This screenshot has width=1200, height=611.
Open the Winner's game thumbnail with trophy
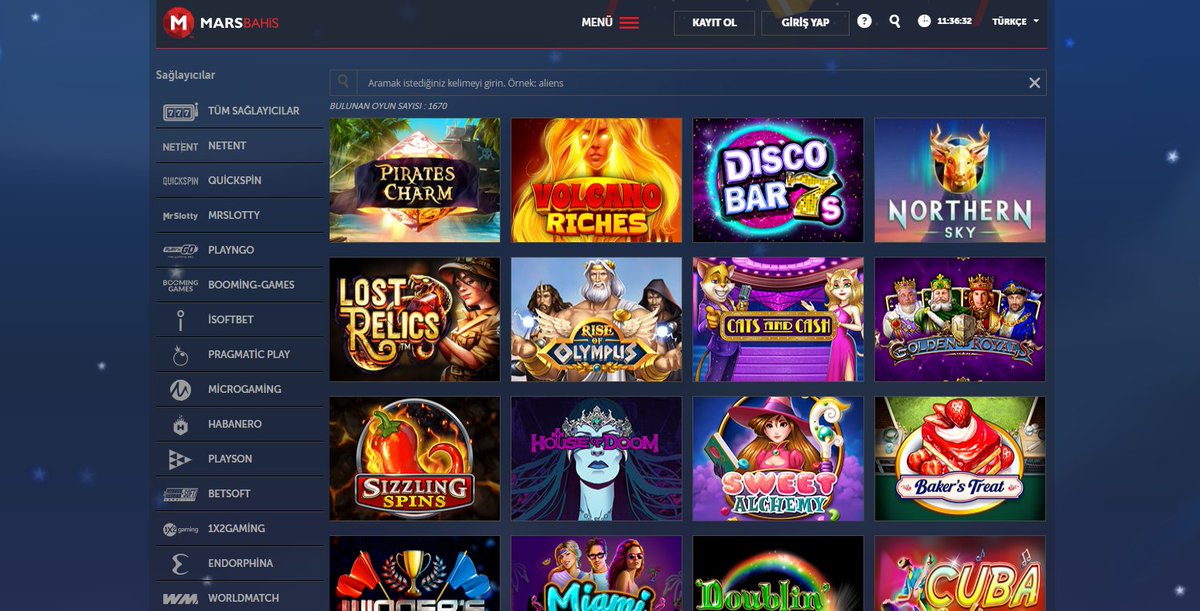[x=415, y=573]
